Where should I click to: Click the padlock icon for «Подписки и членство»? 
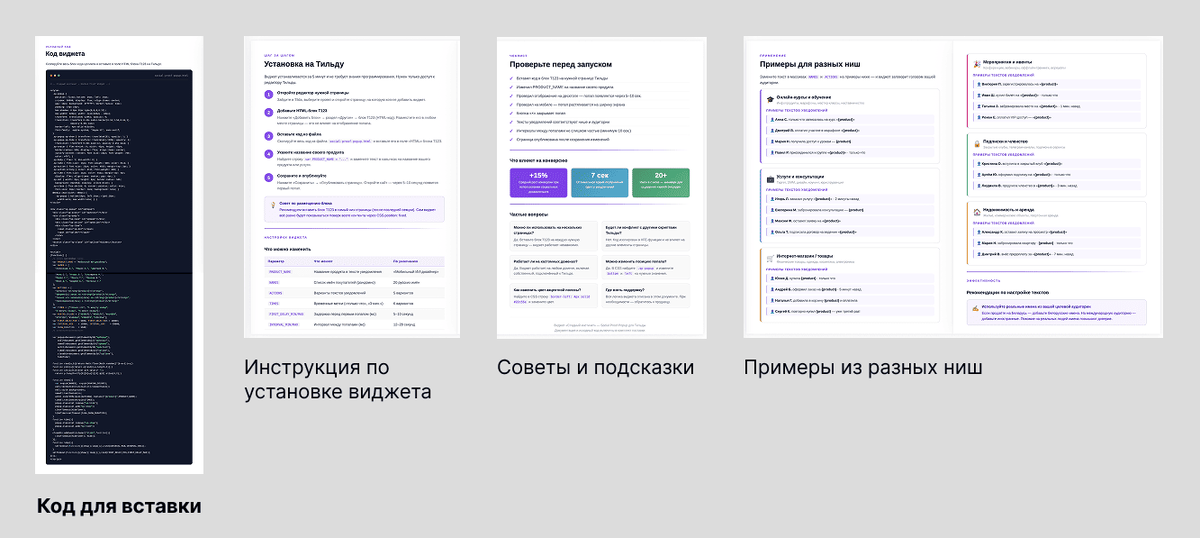(x=976, y=144)
